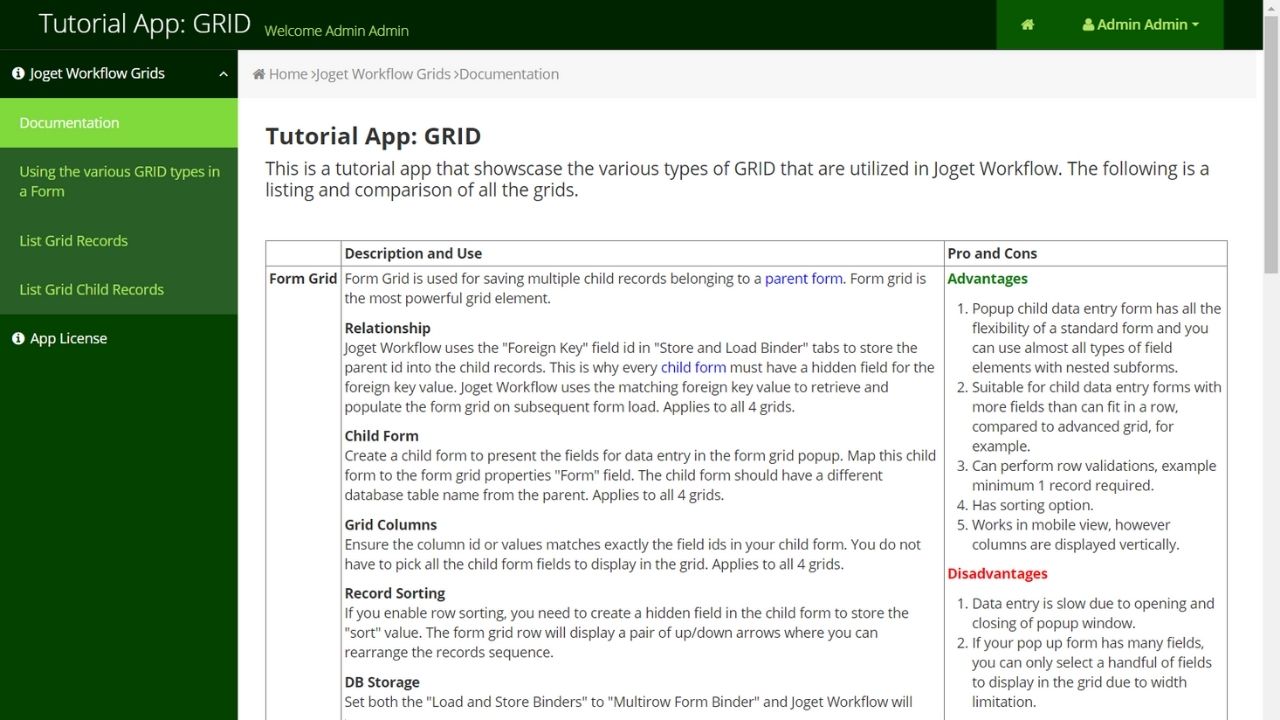
Task: Collapse the Joget Workflow Grids sidebar chevron
Action: coord(223,74)
